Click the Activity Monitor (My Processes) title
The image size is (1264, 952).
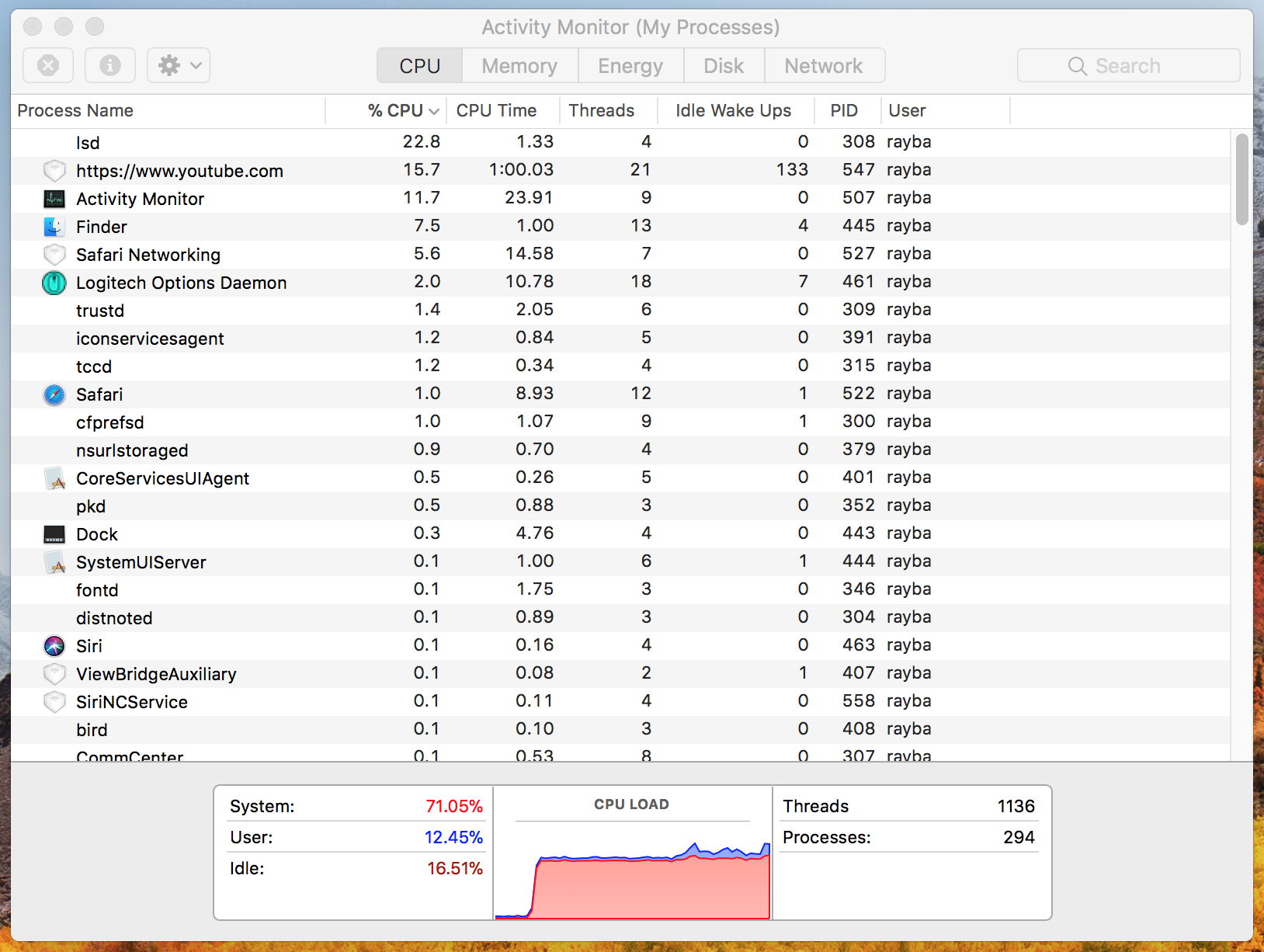coord(630,27)
